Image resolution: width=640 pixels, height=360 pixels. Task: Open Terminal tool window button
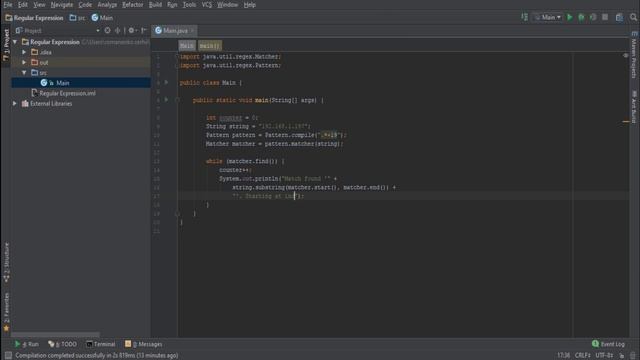[100, 344]
